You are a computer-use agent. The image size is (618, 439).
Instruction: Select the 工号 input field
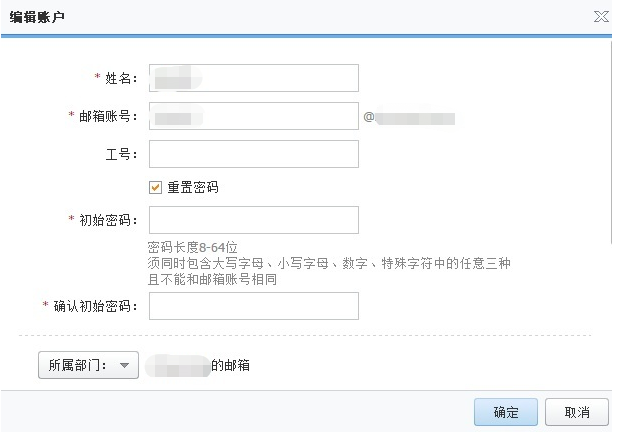(253, 154)
